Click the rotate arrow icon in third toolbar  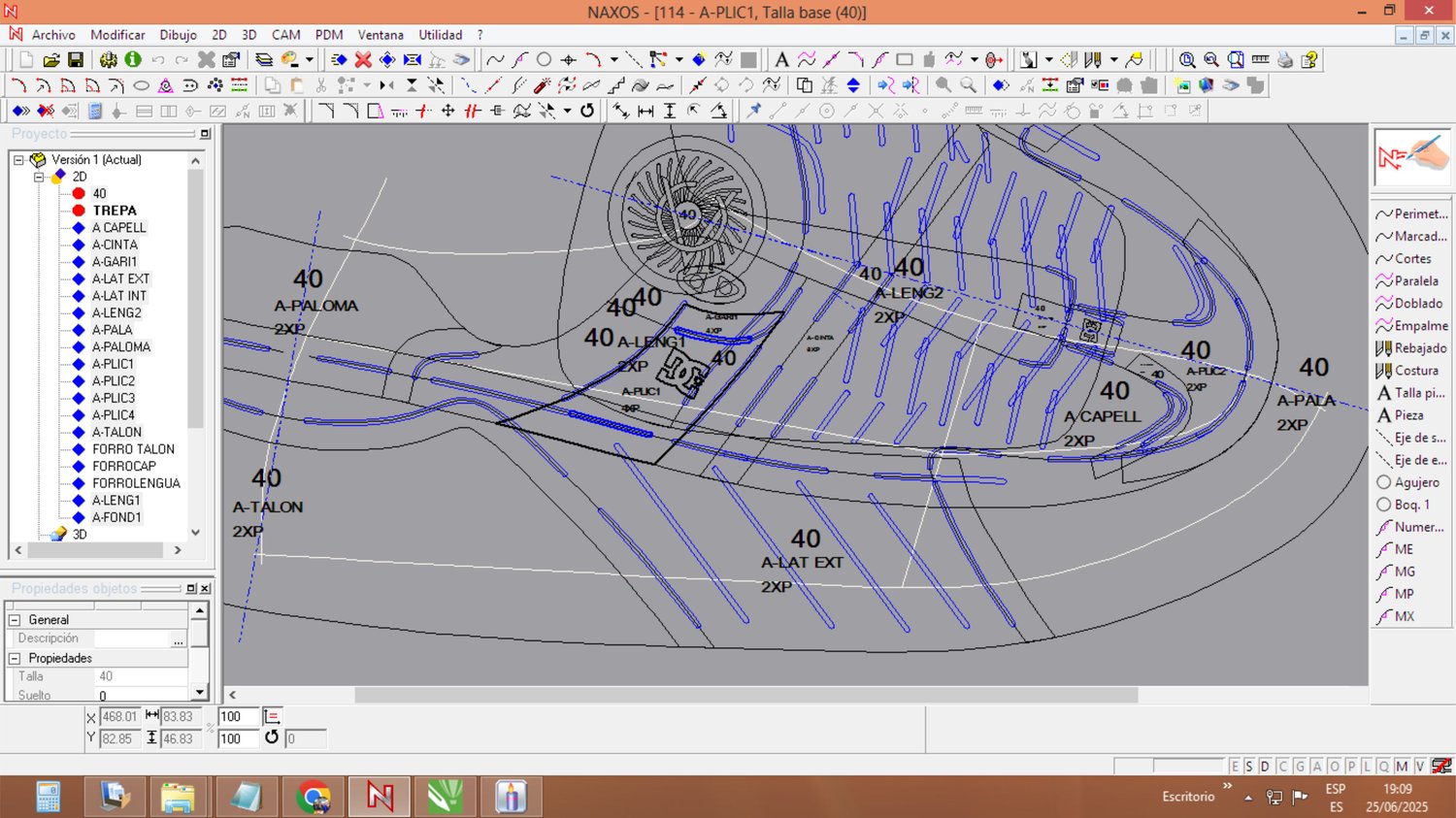click(587, 111)
